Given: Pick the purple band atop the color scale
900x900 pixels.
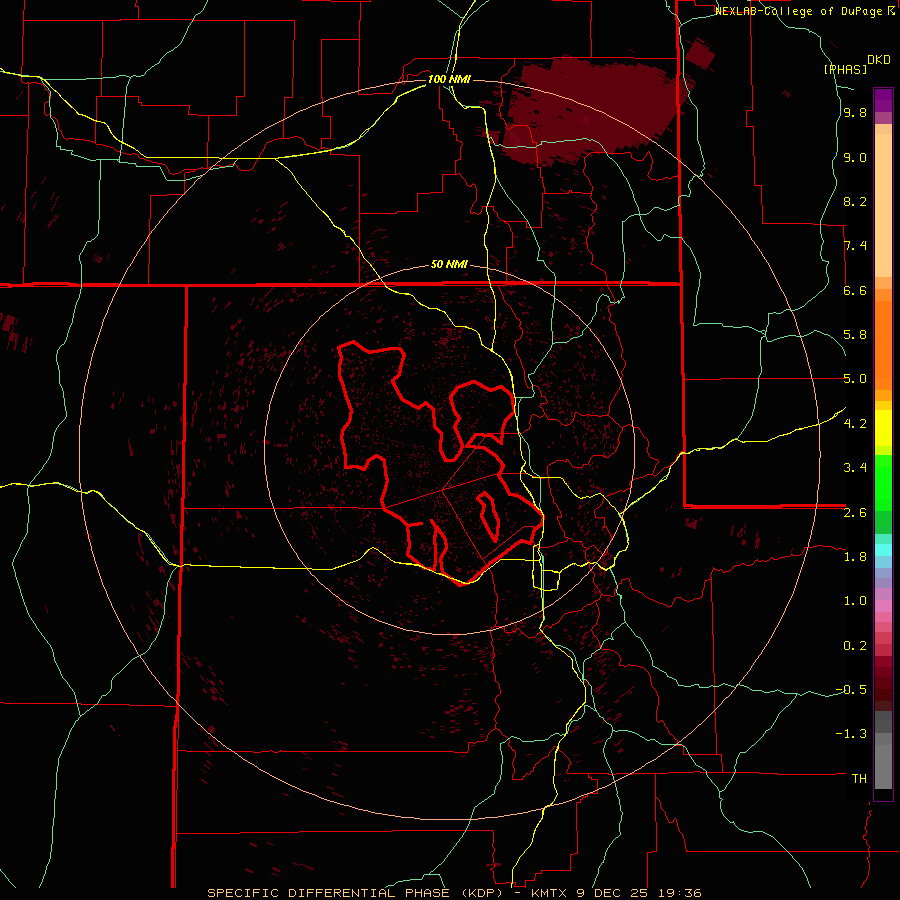Looking at the screenshot, I should point(883,100).
